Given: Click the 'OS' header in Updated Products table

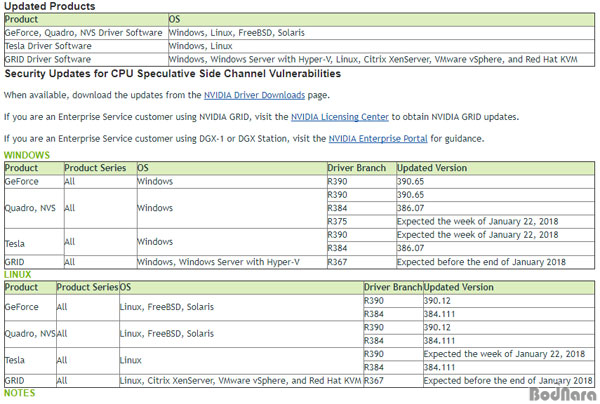Looking at the screenshot, I should coord(382,20).
